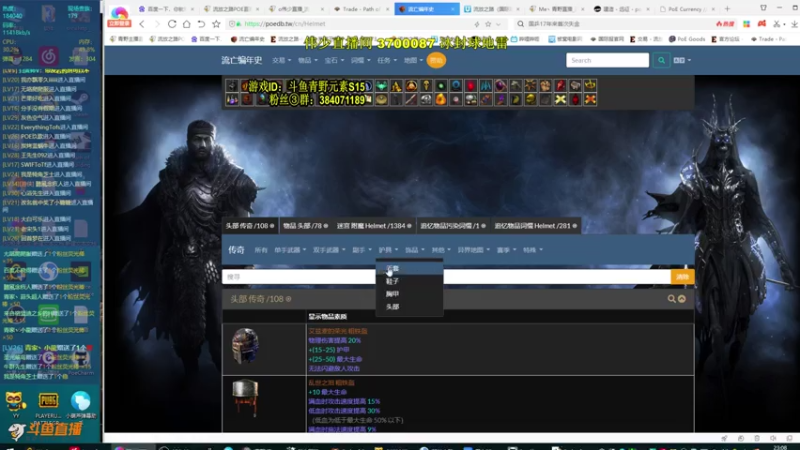Expand the 单手武器 dropdown in 传奇 bar
This screenshot has height=450, width=800.
pos(290,250)
